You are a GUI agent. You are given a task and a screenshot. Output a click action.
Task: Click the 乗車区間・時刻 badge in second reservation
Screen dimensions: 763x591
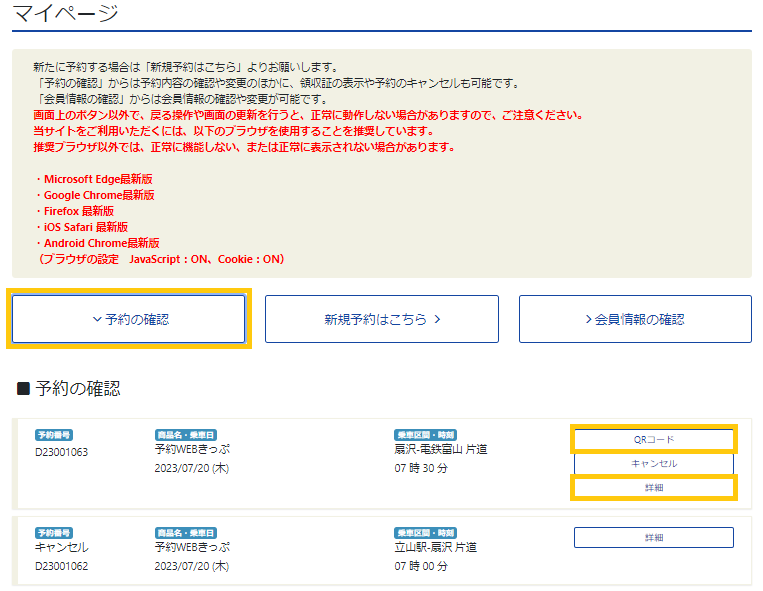pyautogui.click(x=425, y=533)
